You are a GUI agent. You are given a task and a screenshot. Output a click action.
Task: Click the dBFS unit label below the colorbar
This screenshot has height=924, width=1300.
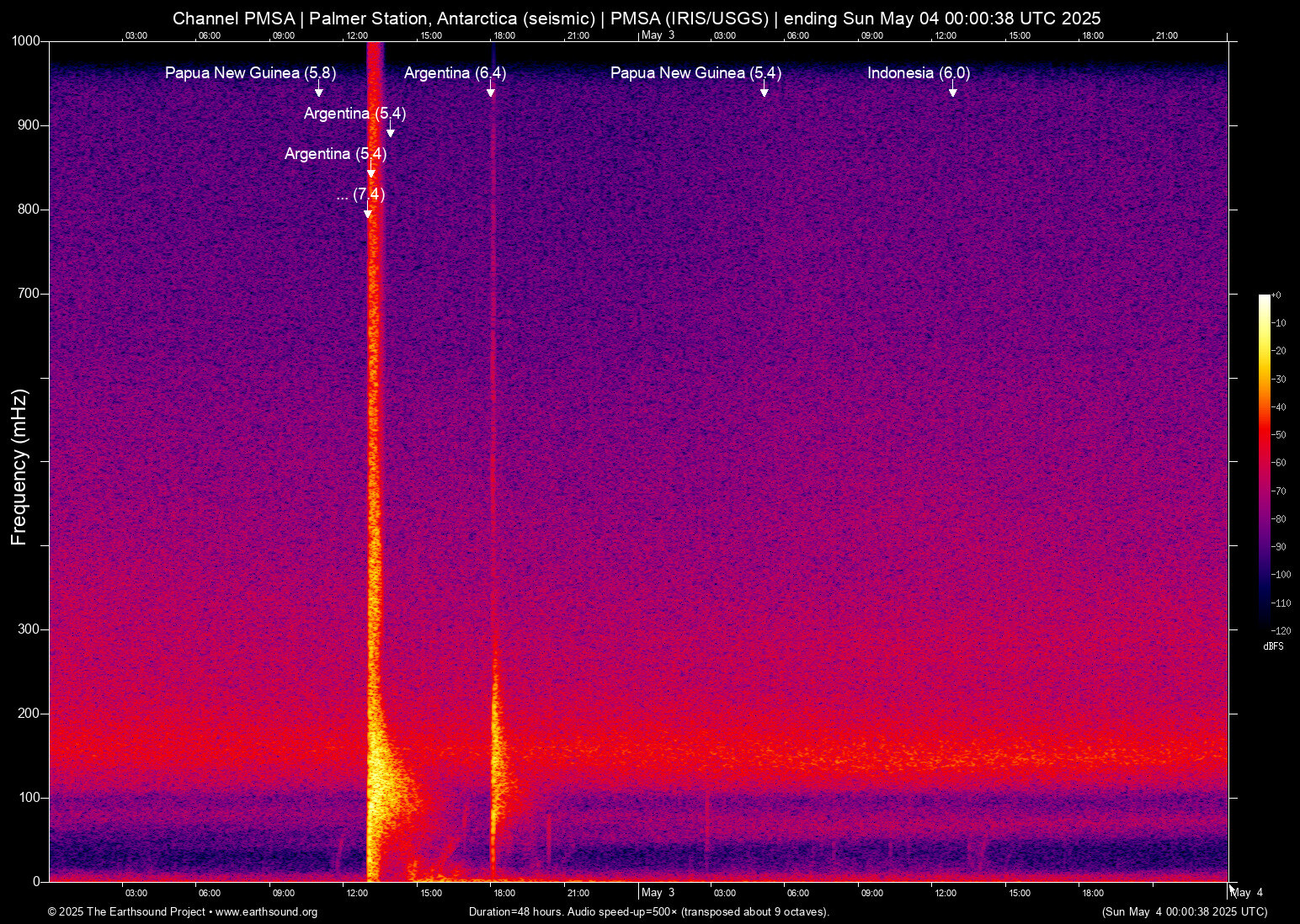click(x=1273, y=646)
